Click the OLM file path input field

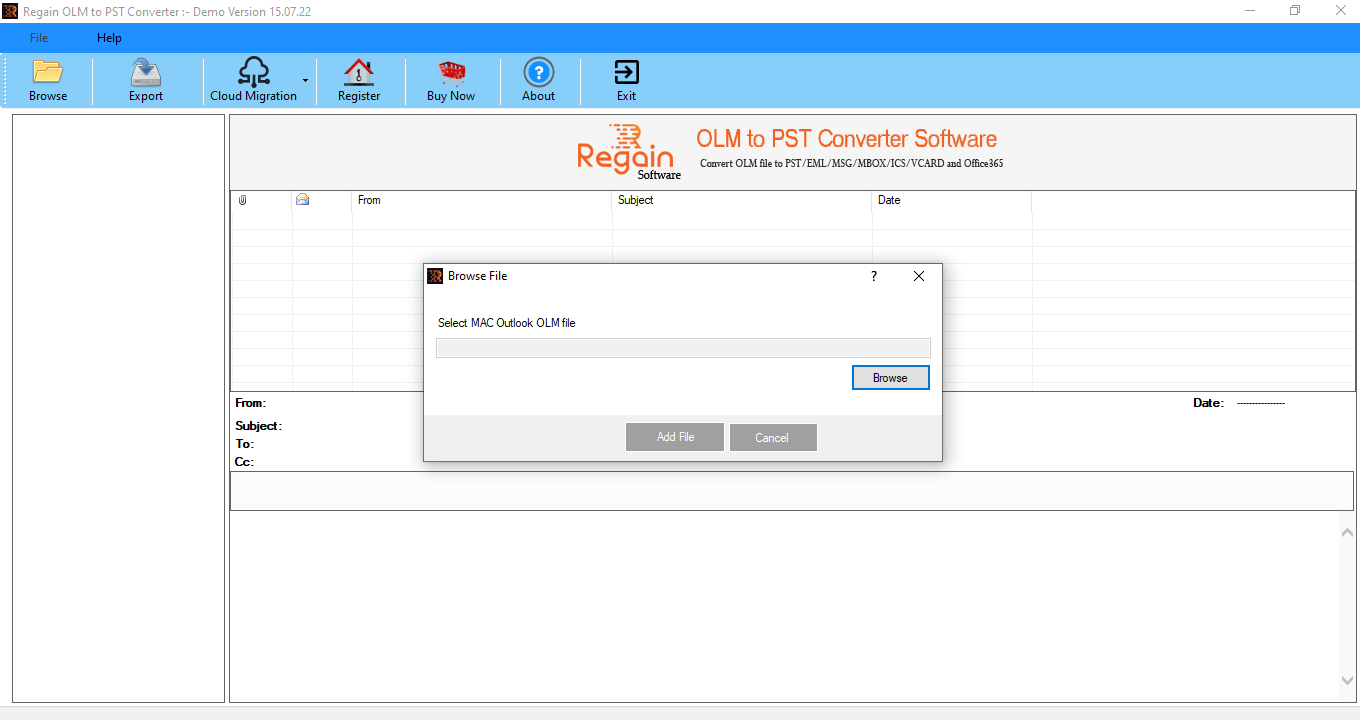point(683,347)
